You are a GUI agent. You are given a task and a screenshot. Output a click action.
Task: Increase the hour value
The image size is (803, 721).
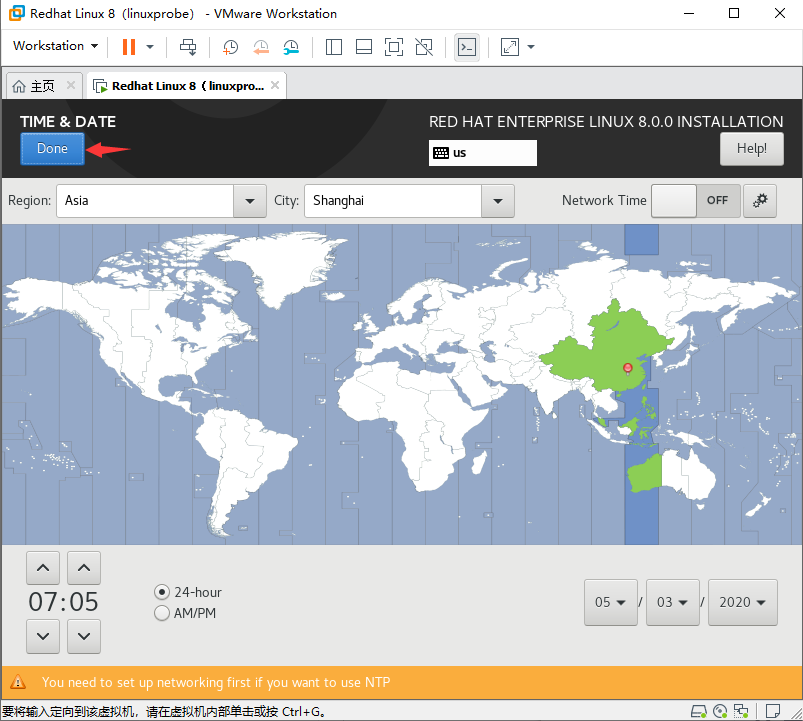coord(43,568)
